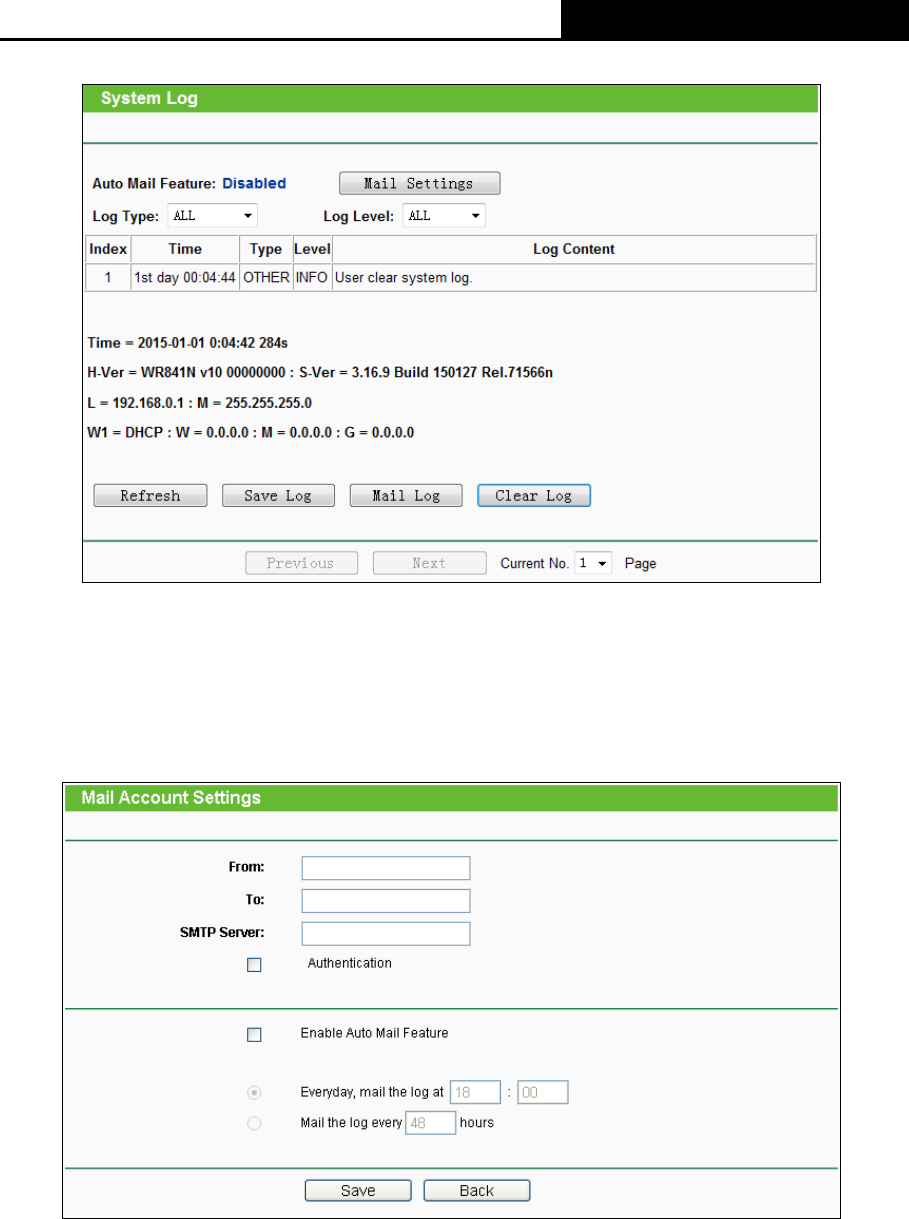909x1219 pixels.
Task: Click the Time column header
Action: coord(185,249)
